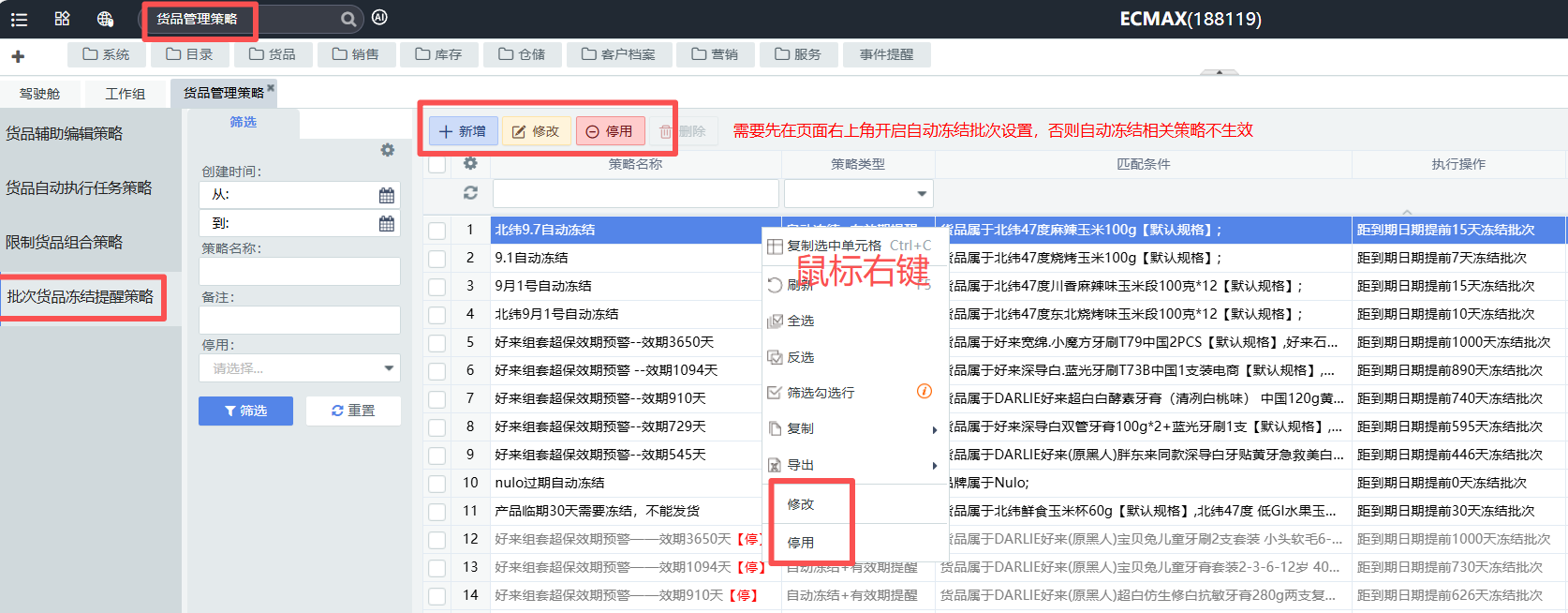Choose 停用 from the context menu
This screenshot has width=1568, height=613.
click(801, 543)
